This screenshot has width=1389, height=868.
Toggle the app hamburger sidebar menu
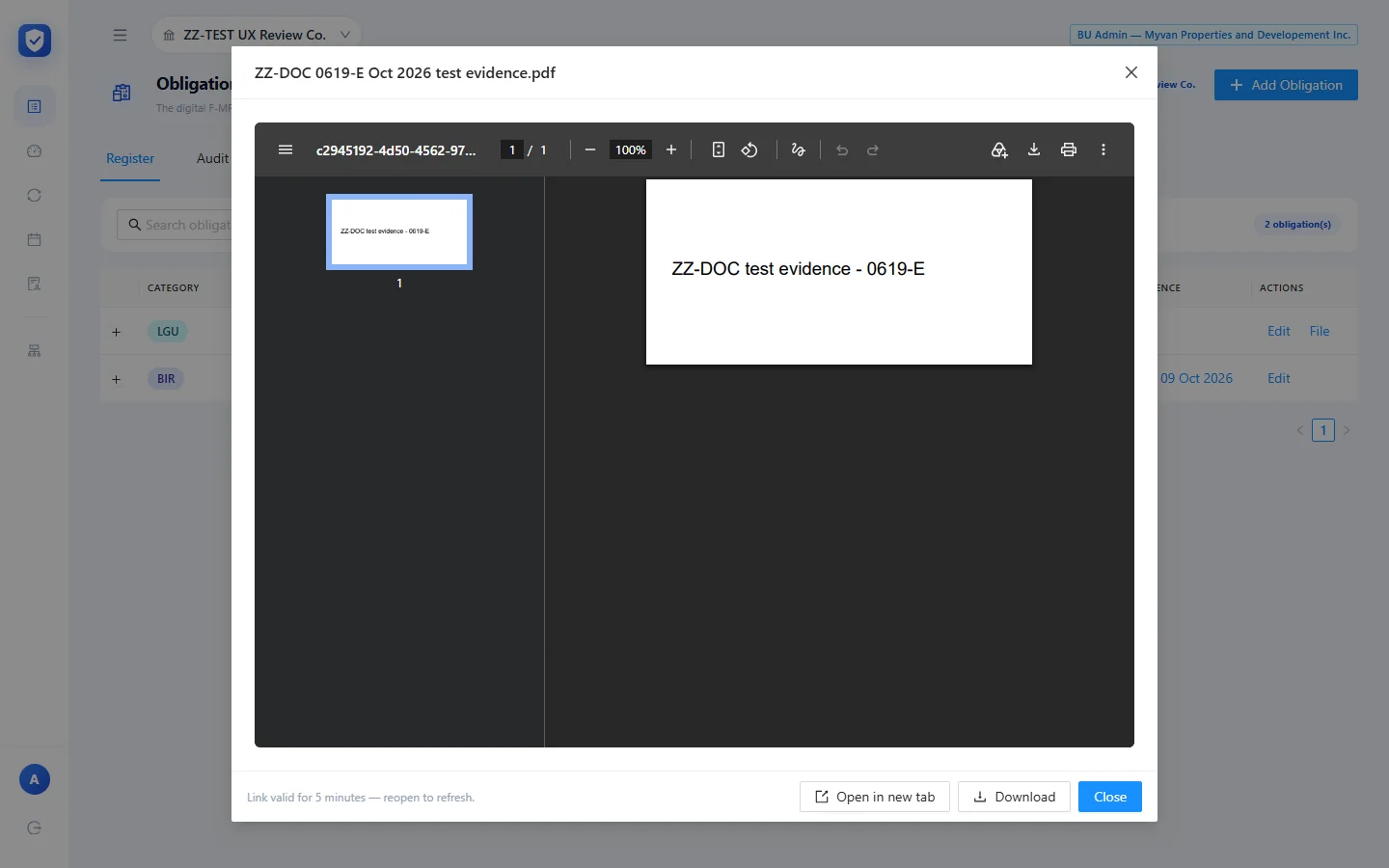click(x=120, y=35)
